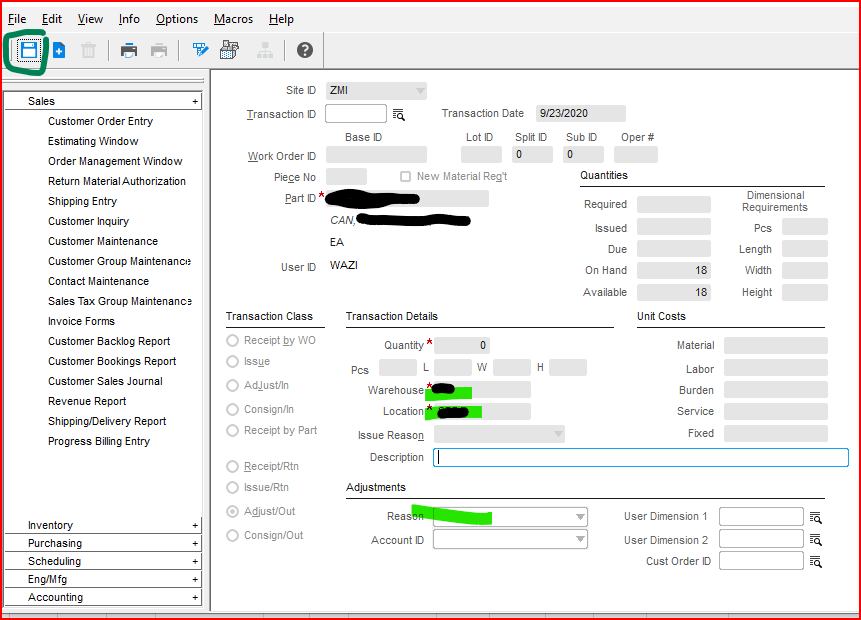Viewport: 861px width, 620px height.
Task: Click the Save icon in the toolbar
Action: (x=29, y=50)
